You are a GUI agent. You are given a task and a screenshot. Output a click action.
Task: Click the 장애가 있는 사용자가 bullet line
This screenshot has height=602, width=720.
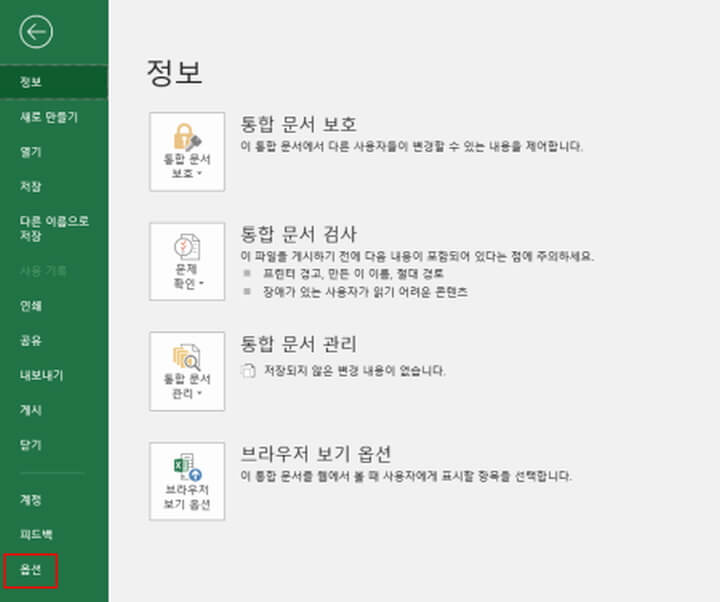pyautogui.click(x=365, y=292)
